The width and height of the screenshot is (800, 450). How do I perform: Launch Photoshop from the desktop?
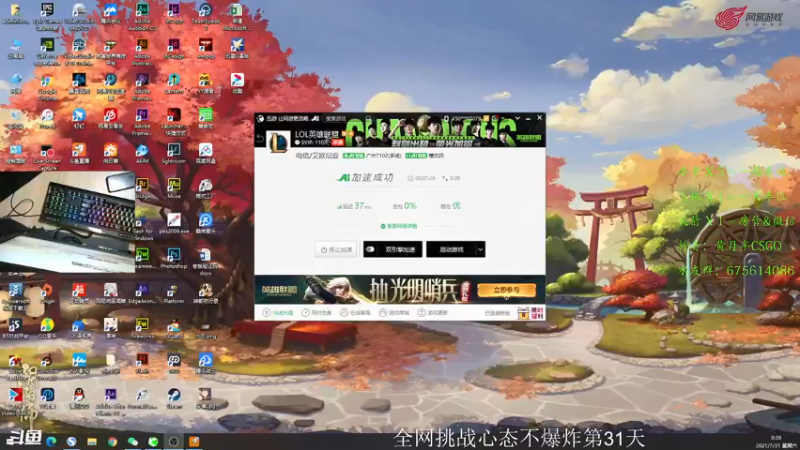pyautogui.click(x=173, y=258)
